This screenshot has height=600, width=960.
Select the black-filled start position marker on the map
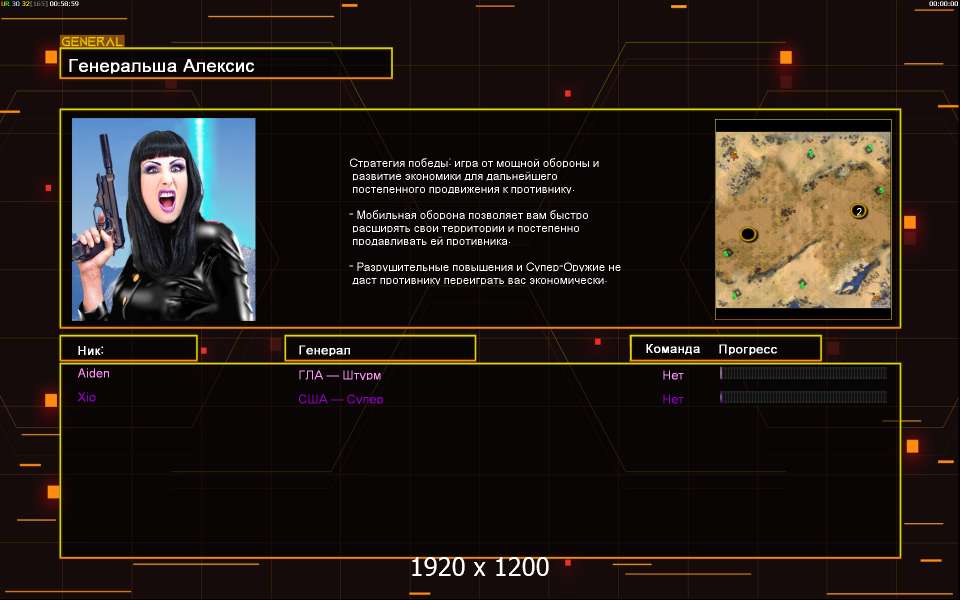point(748,234)
